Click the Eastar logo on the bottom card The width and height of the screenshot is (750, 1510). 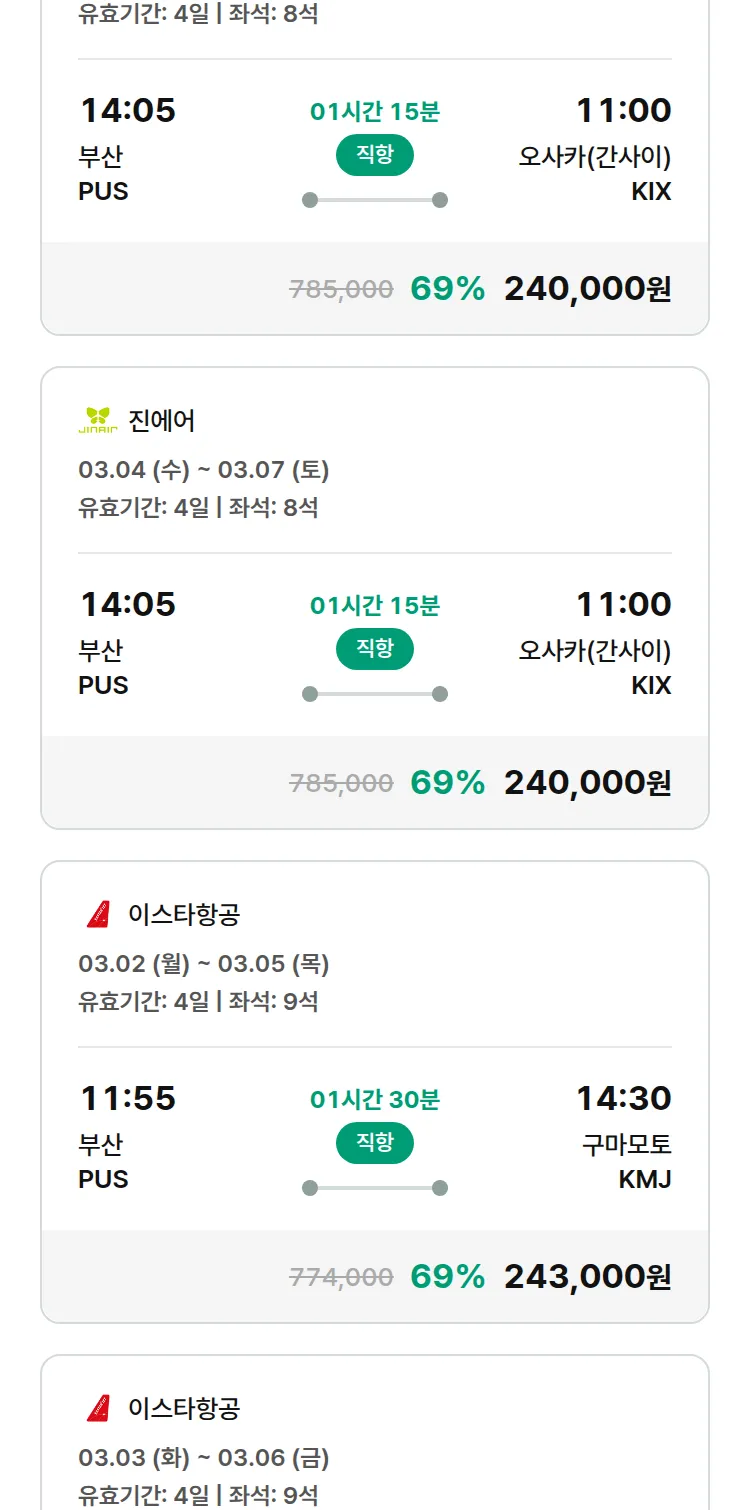(x=98, y=1408)
